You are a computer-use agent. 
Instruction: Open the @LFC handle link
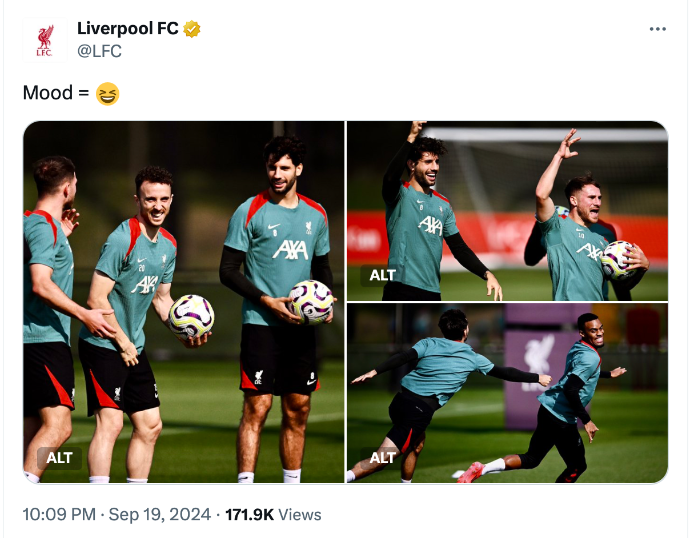click(99, 51)
